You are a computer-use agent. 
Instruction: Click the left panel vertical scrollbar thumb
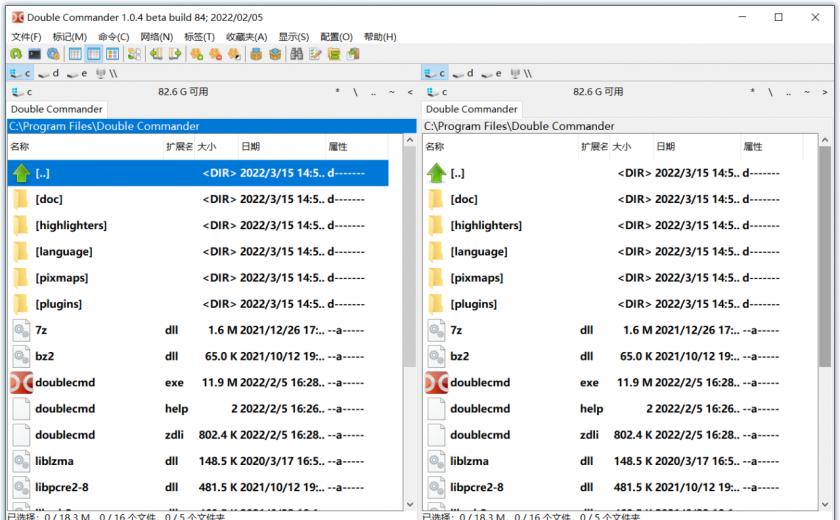point(410,257)
